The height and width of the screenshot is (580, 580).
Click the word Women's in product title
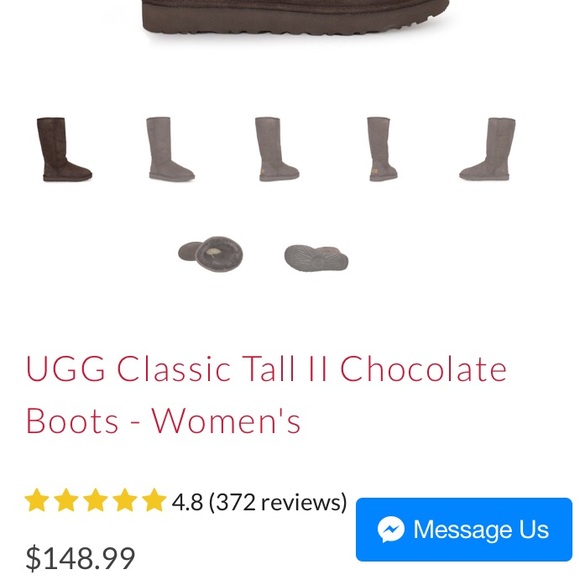point(226,421)
